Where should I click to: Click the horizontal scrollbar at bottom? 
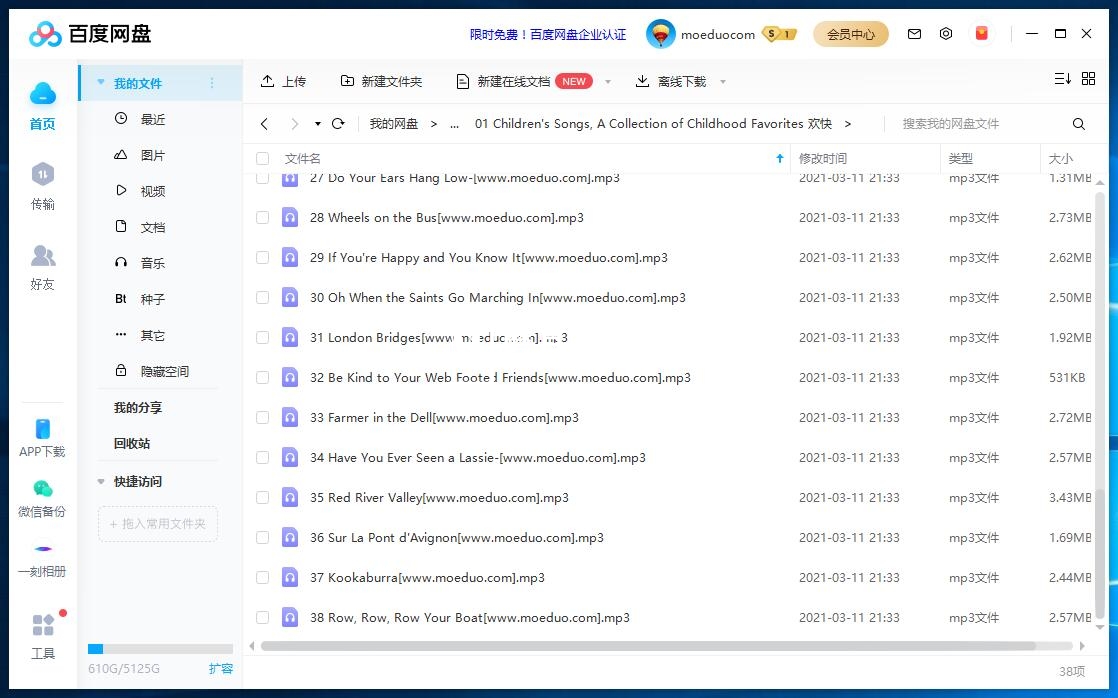660,646
